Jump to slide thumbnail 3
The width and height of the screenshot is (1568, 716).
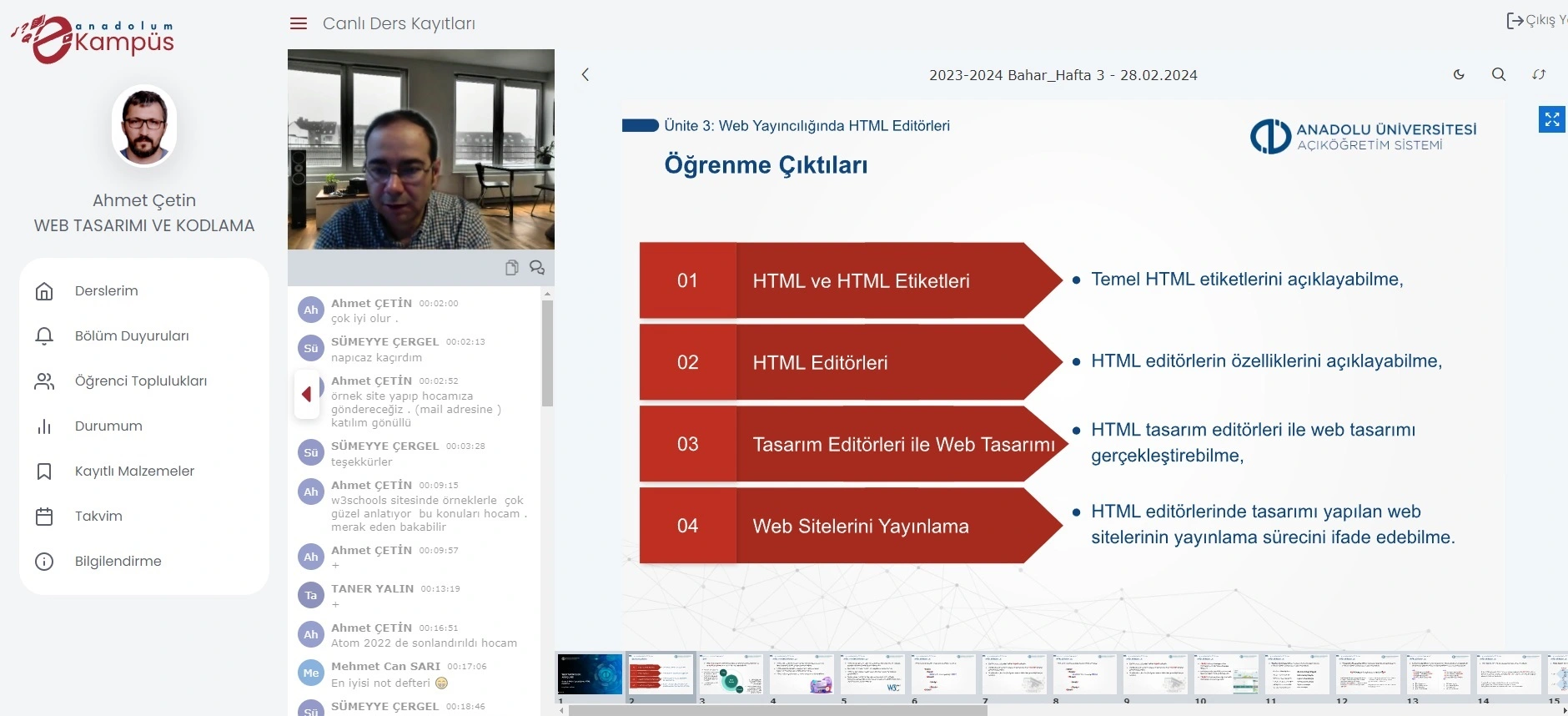pyautogui.click(x=731, y=674)
